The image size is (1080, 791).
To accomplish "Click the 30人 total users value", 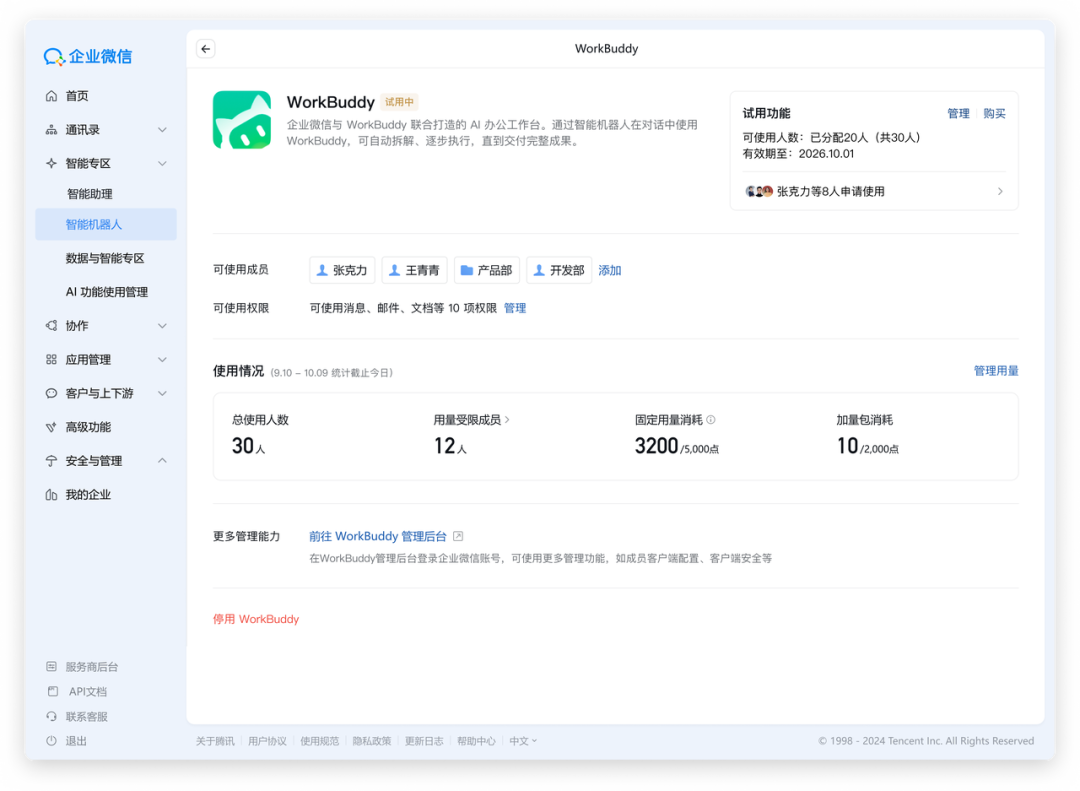I will pos(249,446).
